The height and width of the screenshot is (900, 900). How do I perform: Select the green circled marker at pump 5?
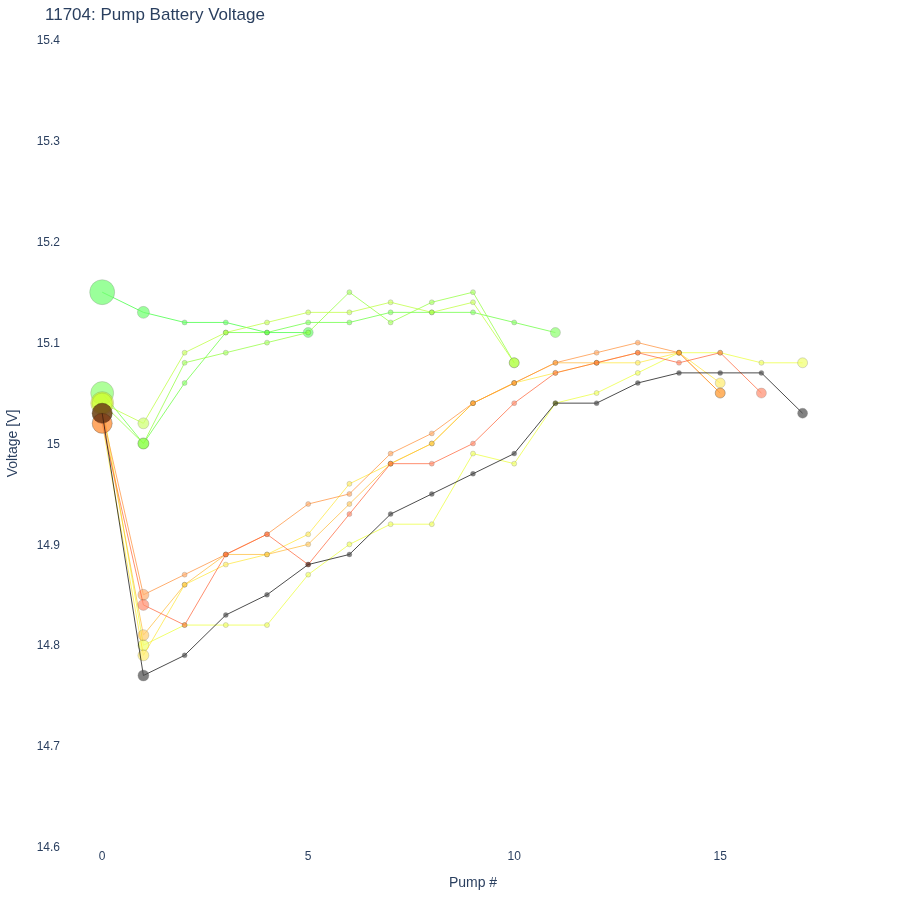tap(308, 332)
